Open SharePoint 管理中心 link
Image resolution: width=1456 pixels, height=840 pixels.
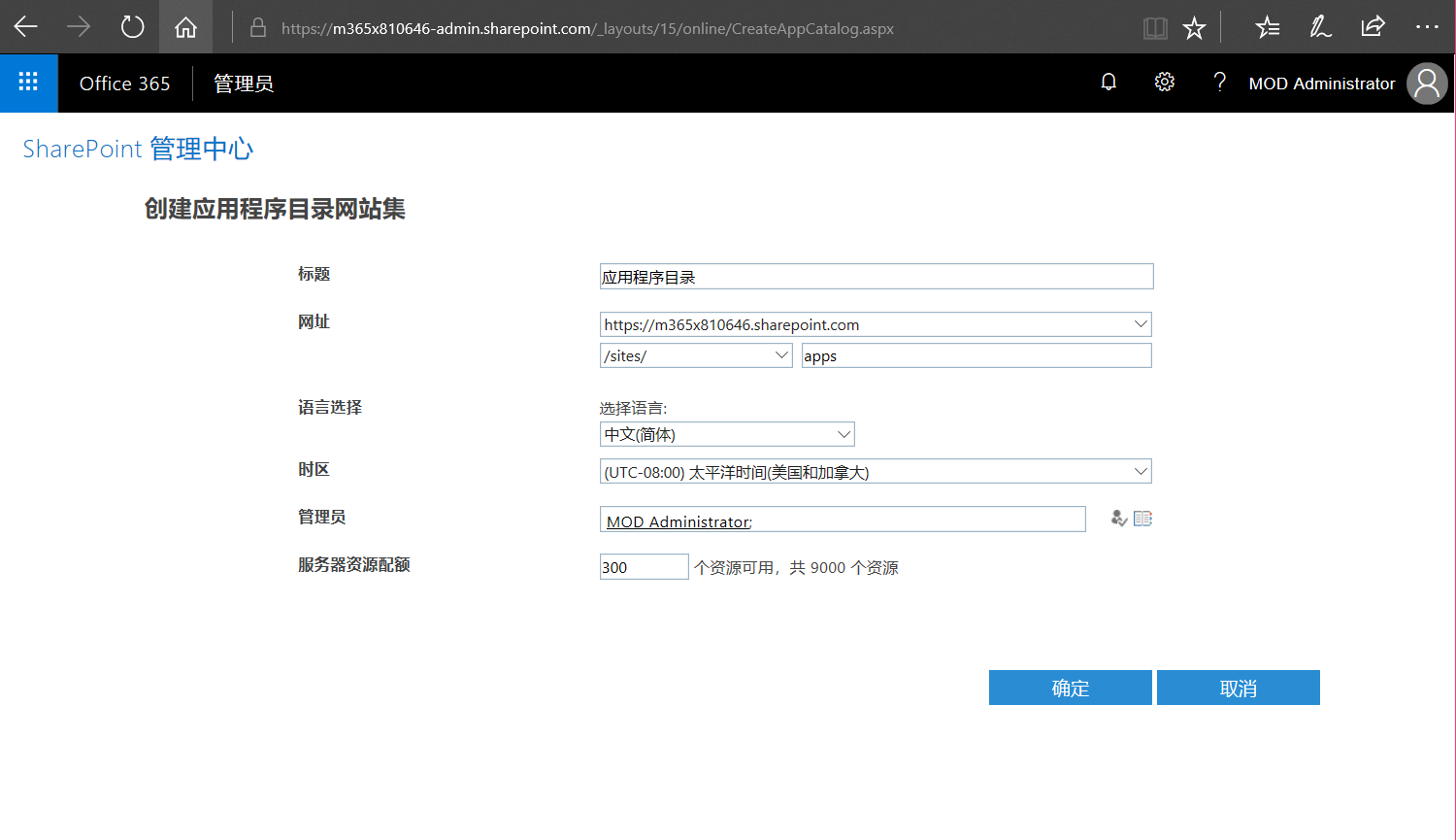(138, 148)
